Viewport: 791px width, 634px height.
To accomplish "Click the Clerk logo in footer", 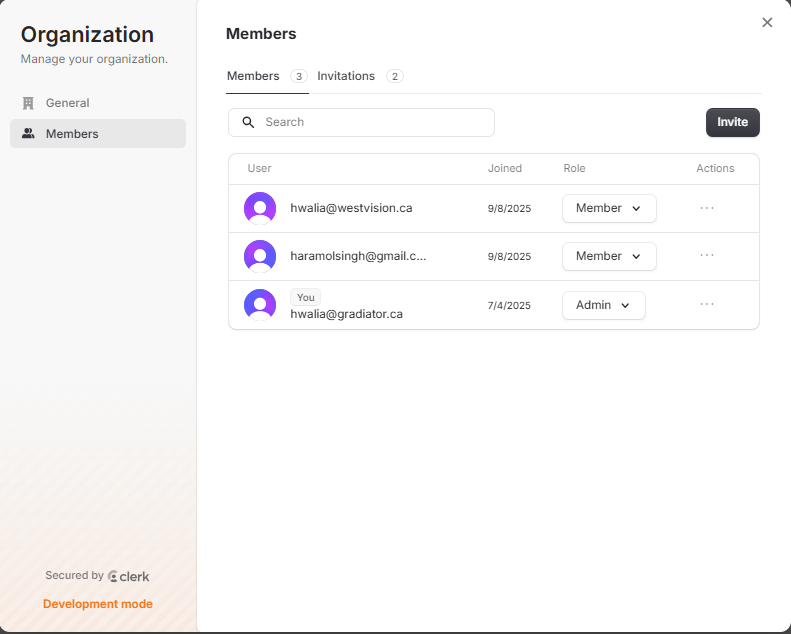I will tap(129, 576).
